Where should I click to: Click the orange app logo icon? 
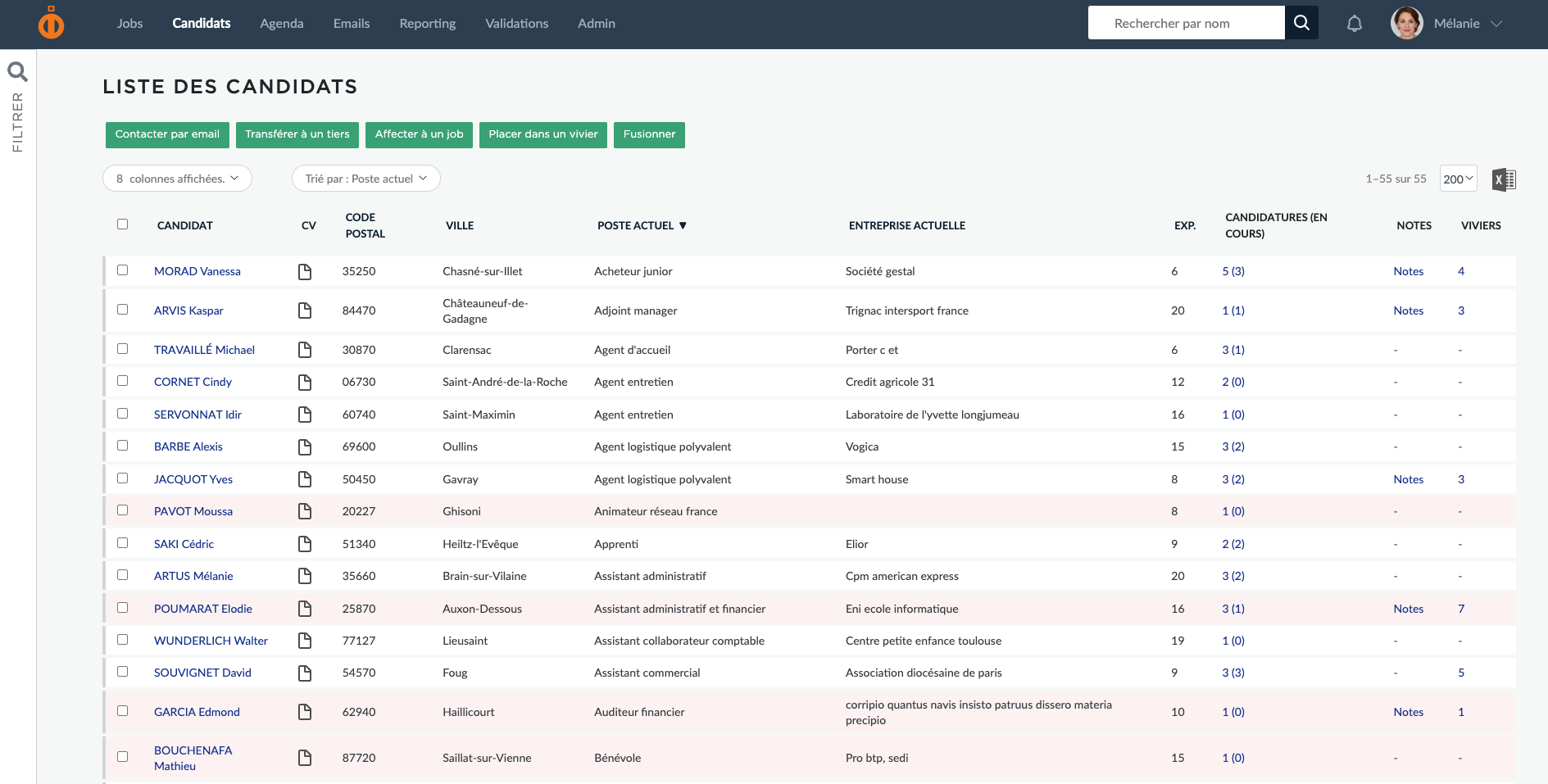(x=51, y=23)
